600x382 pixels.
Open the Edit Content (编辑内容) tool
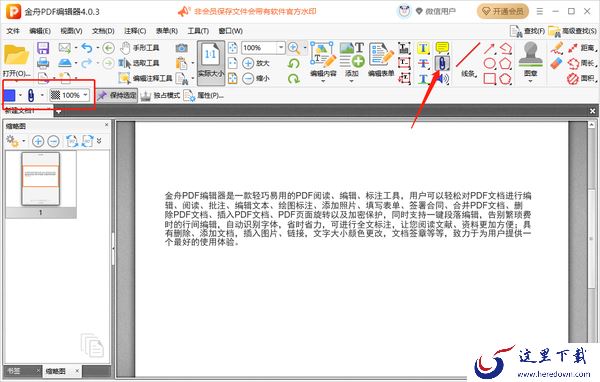coord(323,59)
